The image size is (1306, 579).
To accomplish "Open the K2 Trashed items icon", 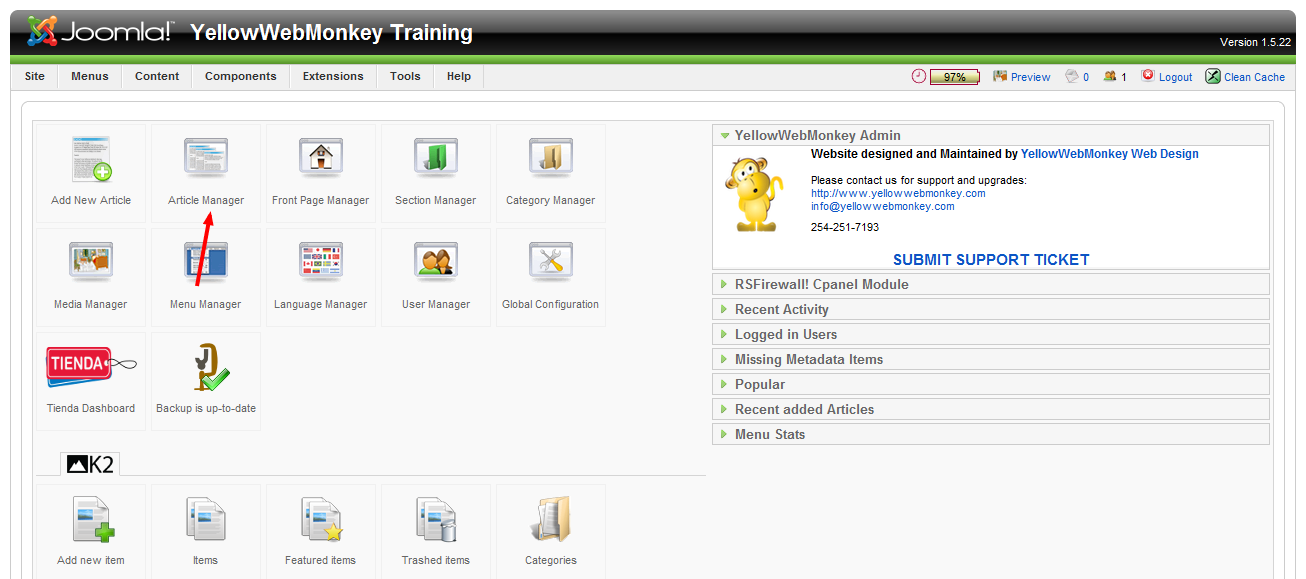I will pyautogui.click(x=436, y=520).
